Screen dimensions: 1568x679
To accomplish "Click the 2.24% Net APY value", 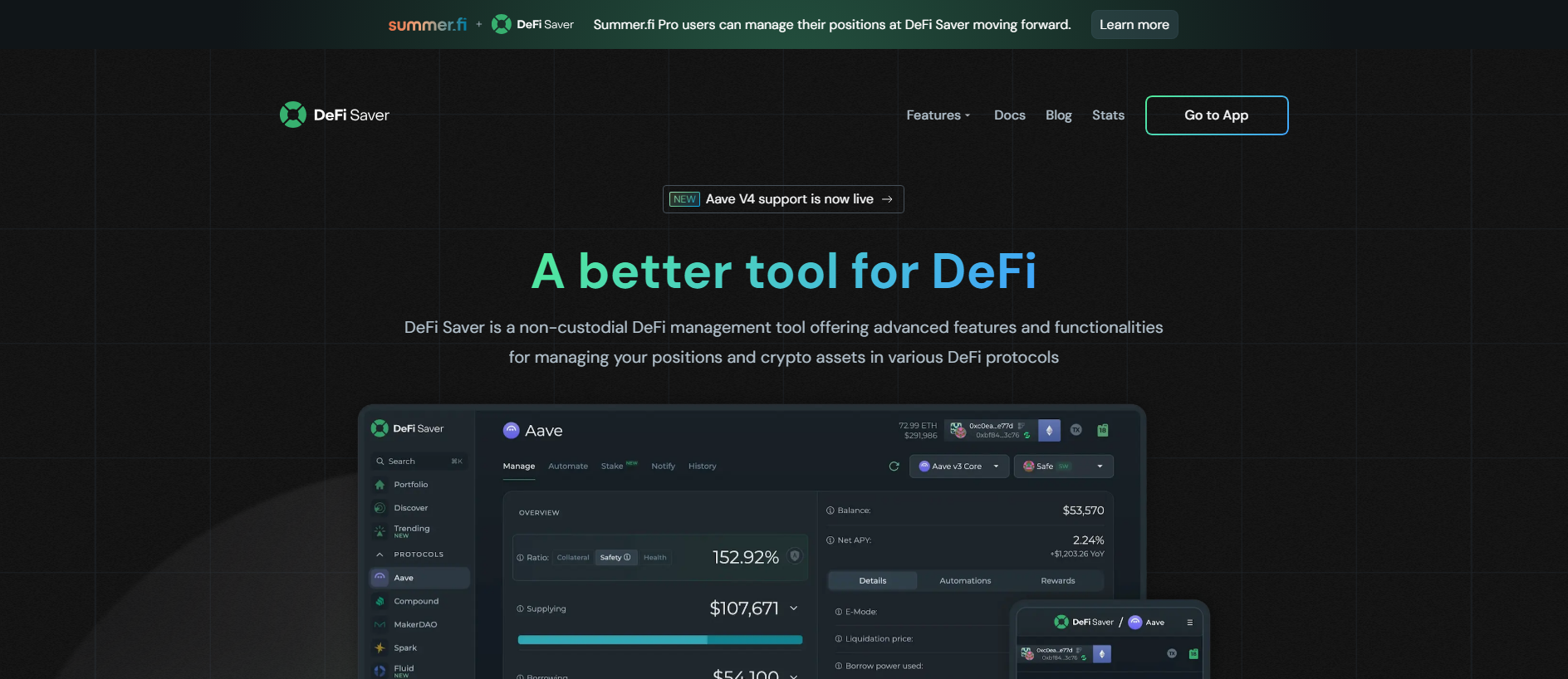I will (1088, 540).
